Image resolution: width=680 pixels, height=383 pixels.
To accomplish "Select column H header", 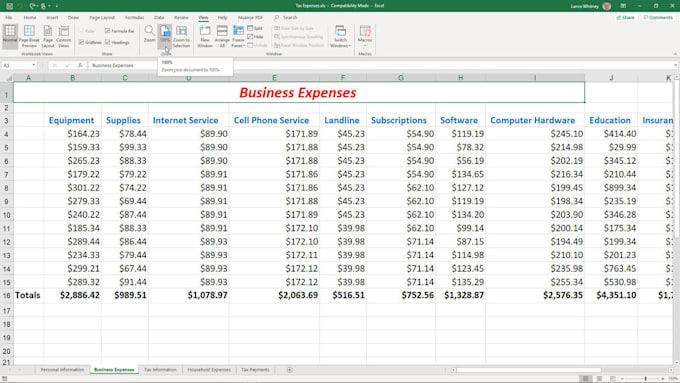I will 460,78.
